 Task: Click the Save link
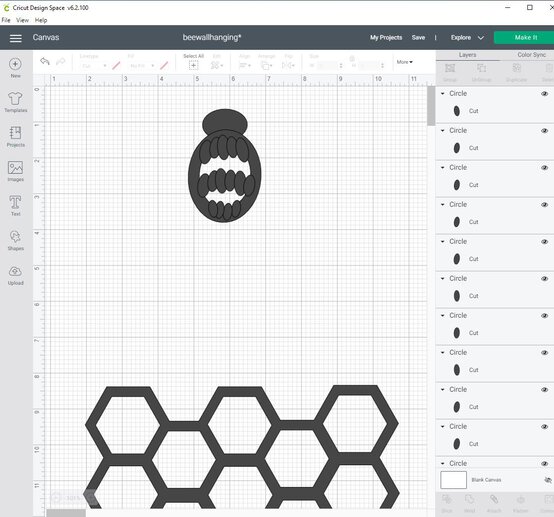(x=418, y=37)
